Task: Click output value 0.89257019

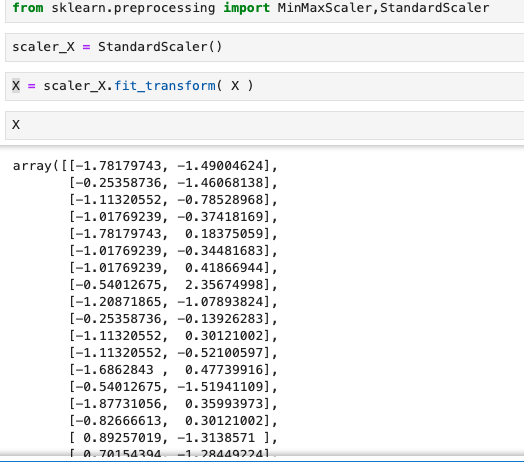Action: (x=123, y=438)
